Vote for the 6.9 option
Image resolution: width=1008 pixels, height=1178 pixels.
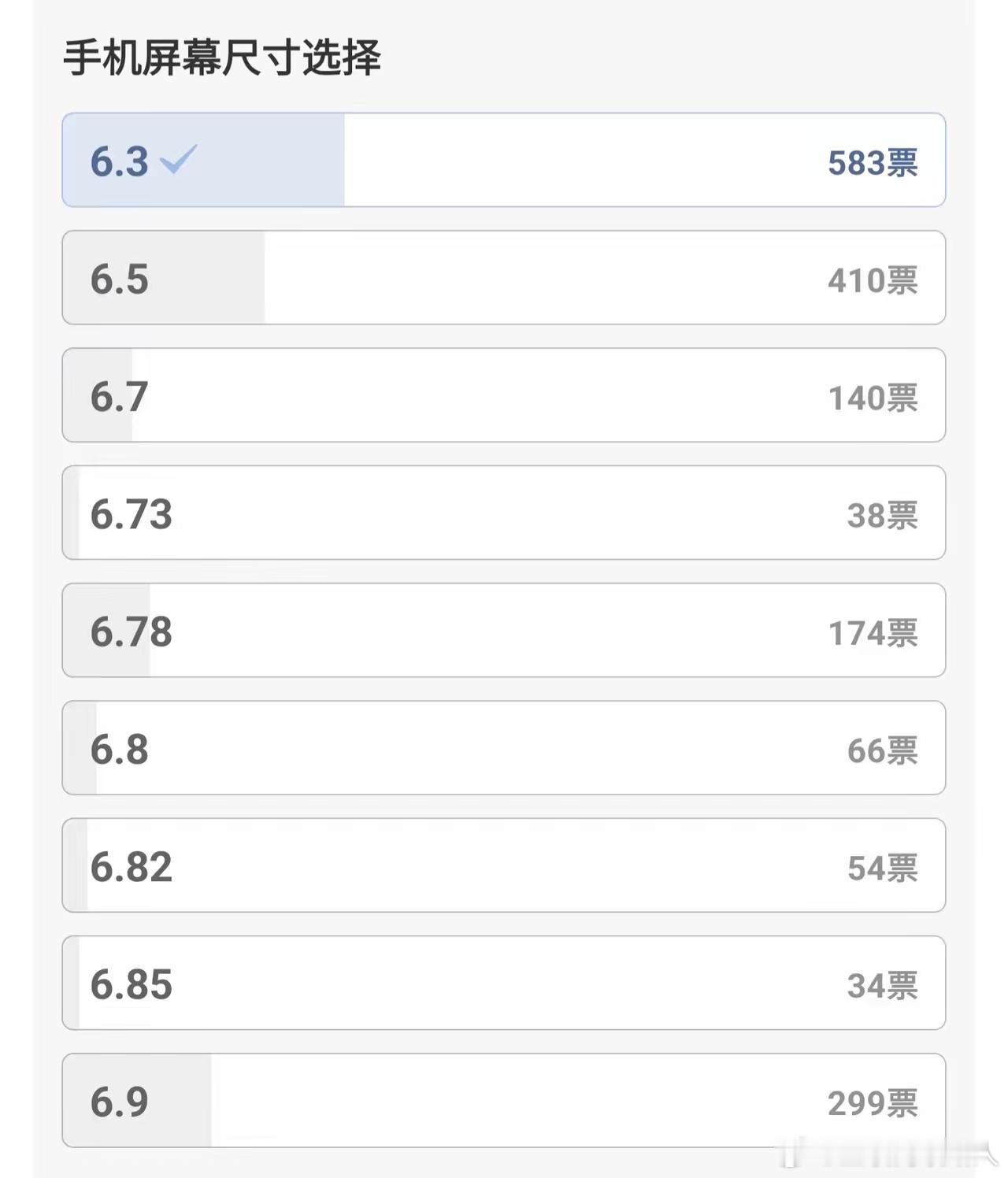pyautogui.click(x=504, y=1100)
